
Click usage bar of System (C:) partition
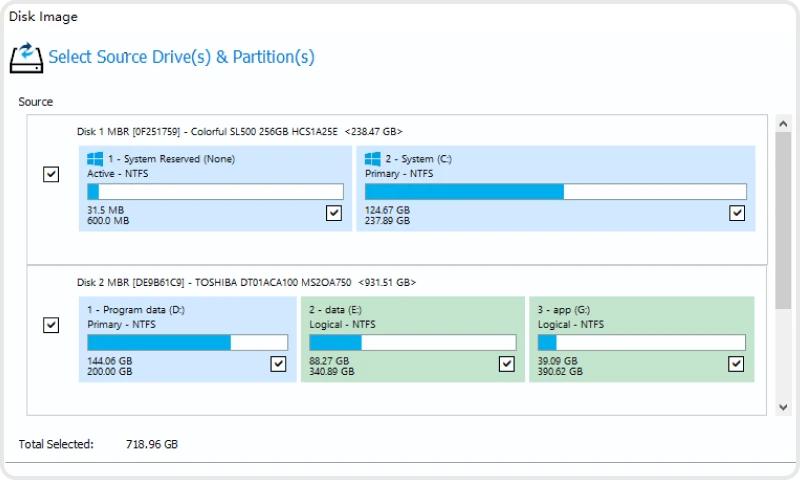[556, 192]
